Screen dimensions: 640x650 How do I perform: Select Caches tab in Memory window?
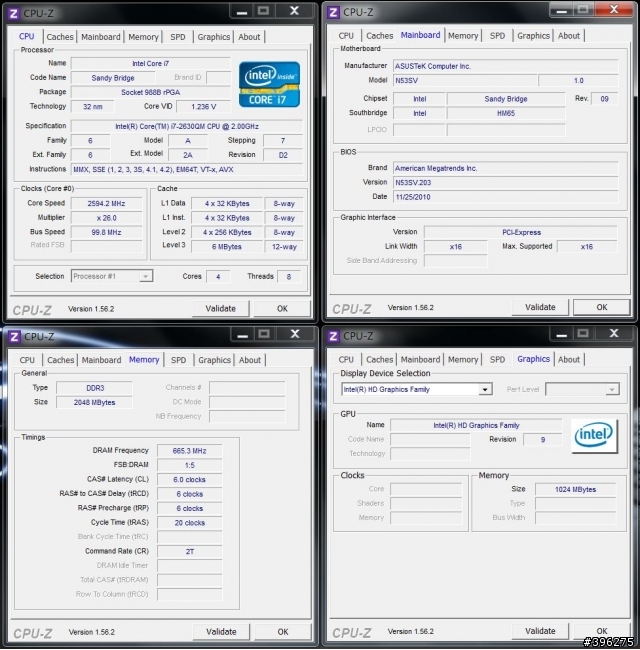(x=61, y=360)
